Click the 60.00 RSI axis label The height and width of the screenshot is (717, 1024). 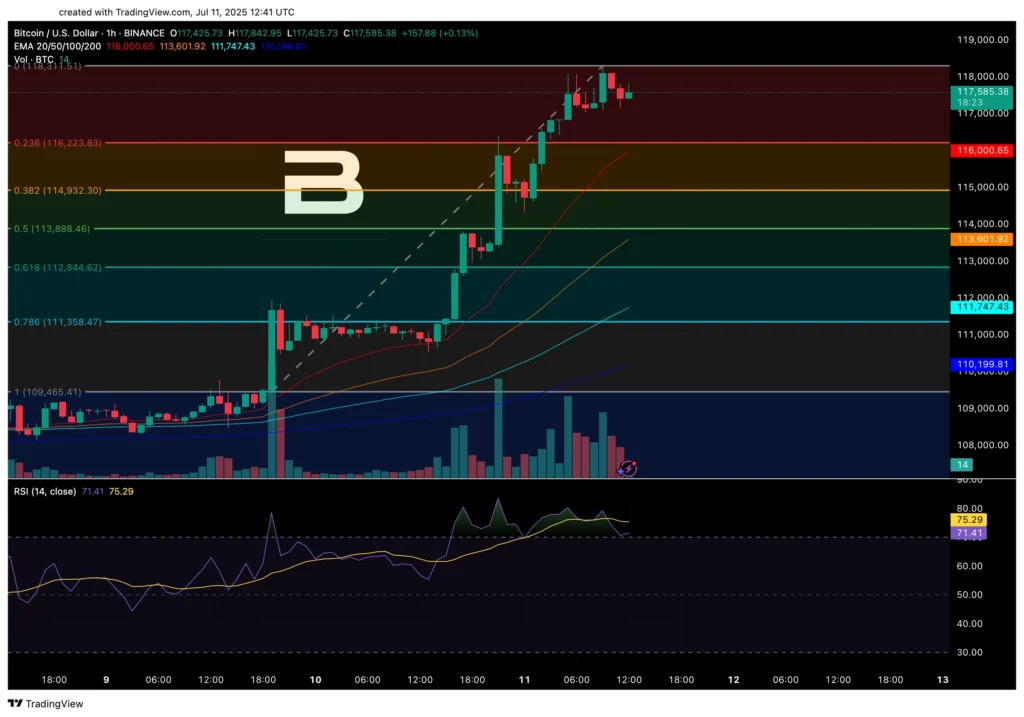click(970, 566)
